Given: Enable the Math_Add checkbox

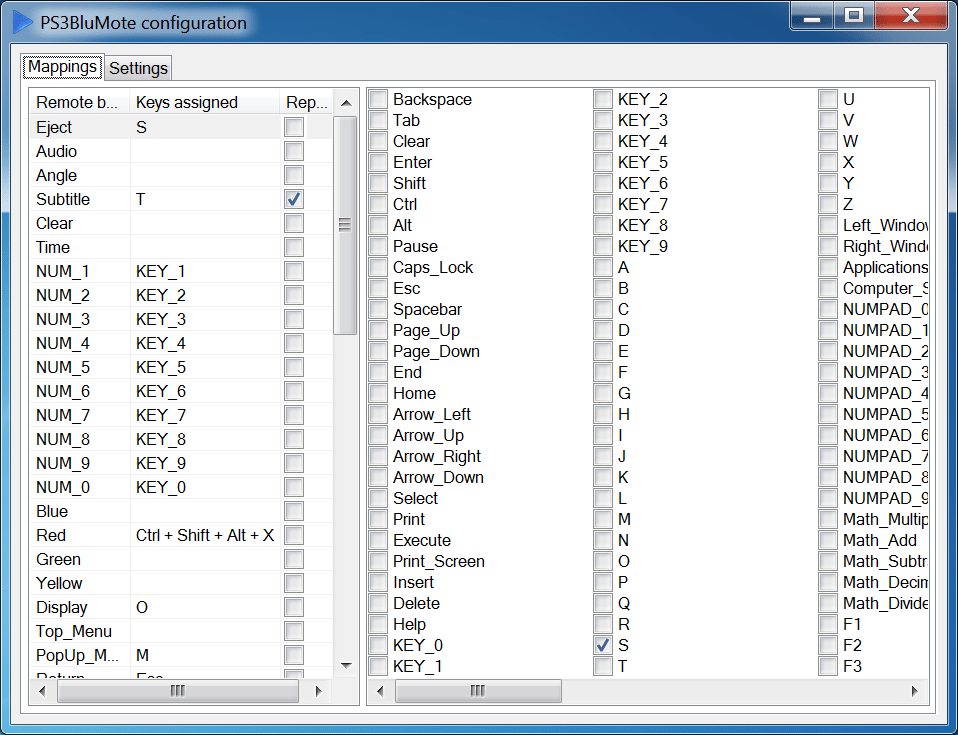Looking at the screenshot, I should (x=828, y=540).
